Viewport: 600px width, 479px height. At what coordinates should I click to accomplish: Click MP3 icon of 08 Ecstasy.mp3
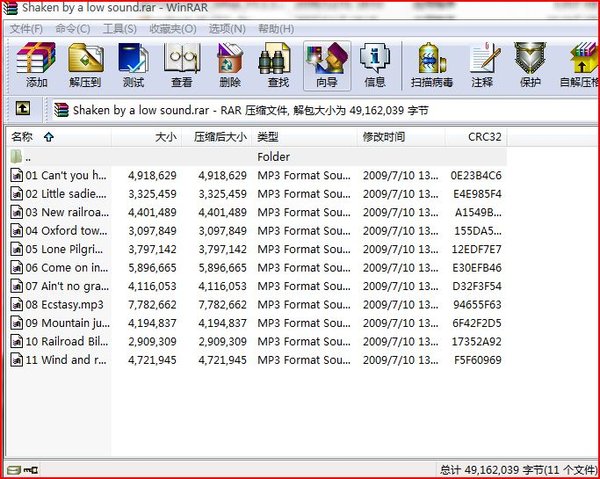pos(16,305)
